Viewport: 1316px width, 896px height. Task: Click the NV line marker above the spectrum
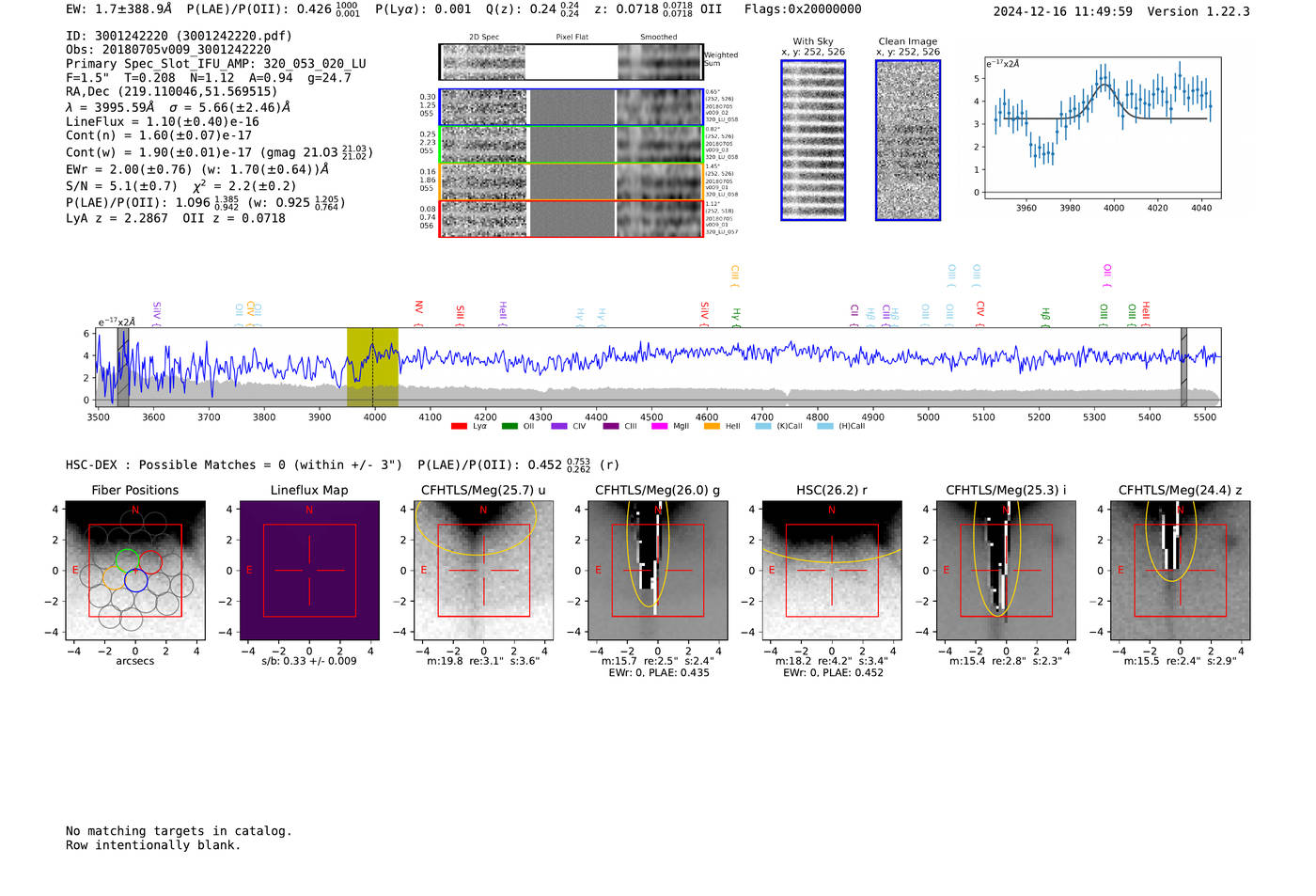tap(418, 312)
